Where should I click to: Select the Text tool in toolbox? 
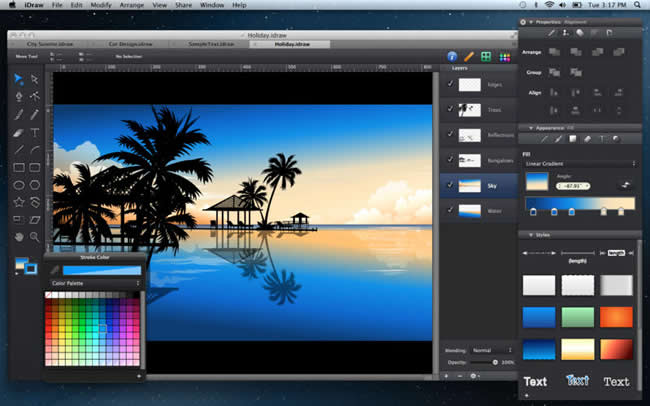coord(35,132)
